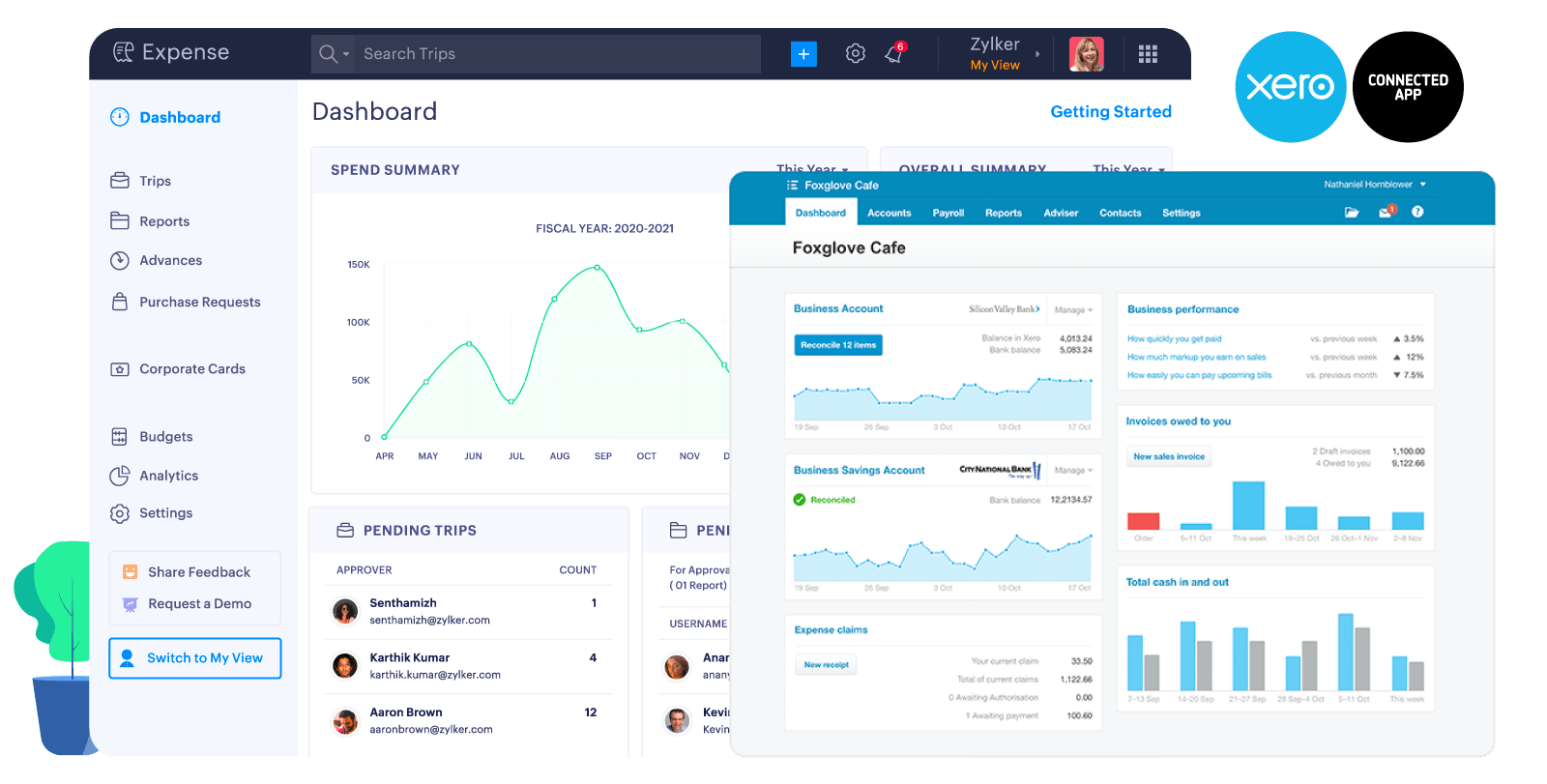The width and height of the screenshot is (1547, 784).
Task: Click the Business Account title
Action: (838, 309)
